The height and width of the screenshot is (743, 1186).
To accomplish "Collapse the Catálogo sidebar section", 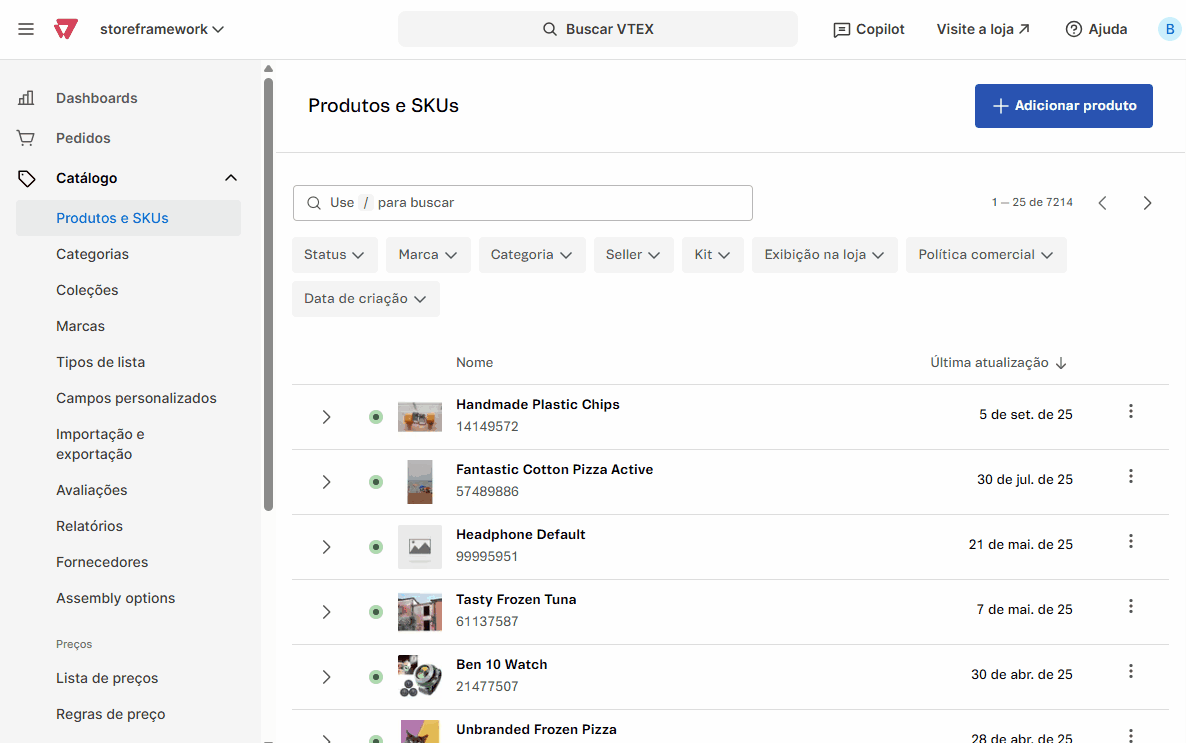I will 231,178.
